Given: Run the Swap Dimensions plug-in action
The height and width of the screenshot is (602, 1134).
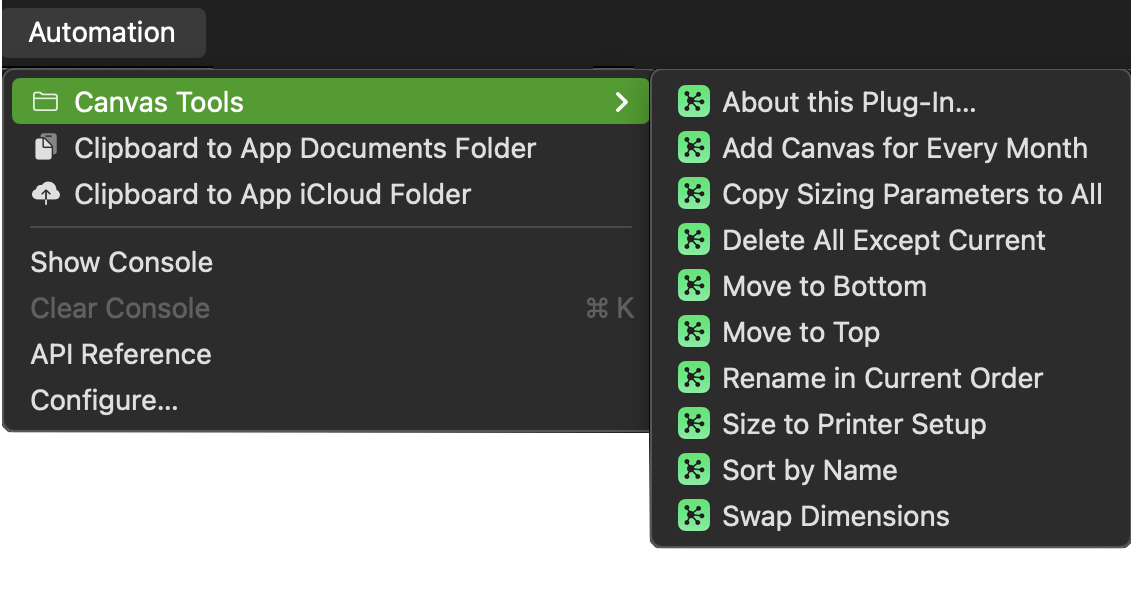Looking at the screenshot, I should [x=836, y=516].
